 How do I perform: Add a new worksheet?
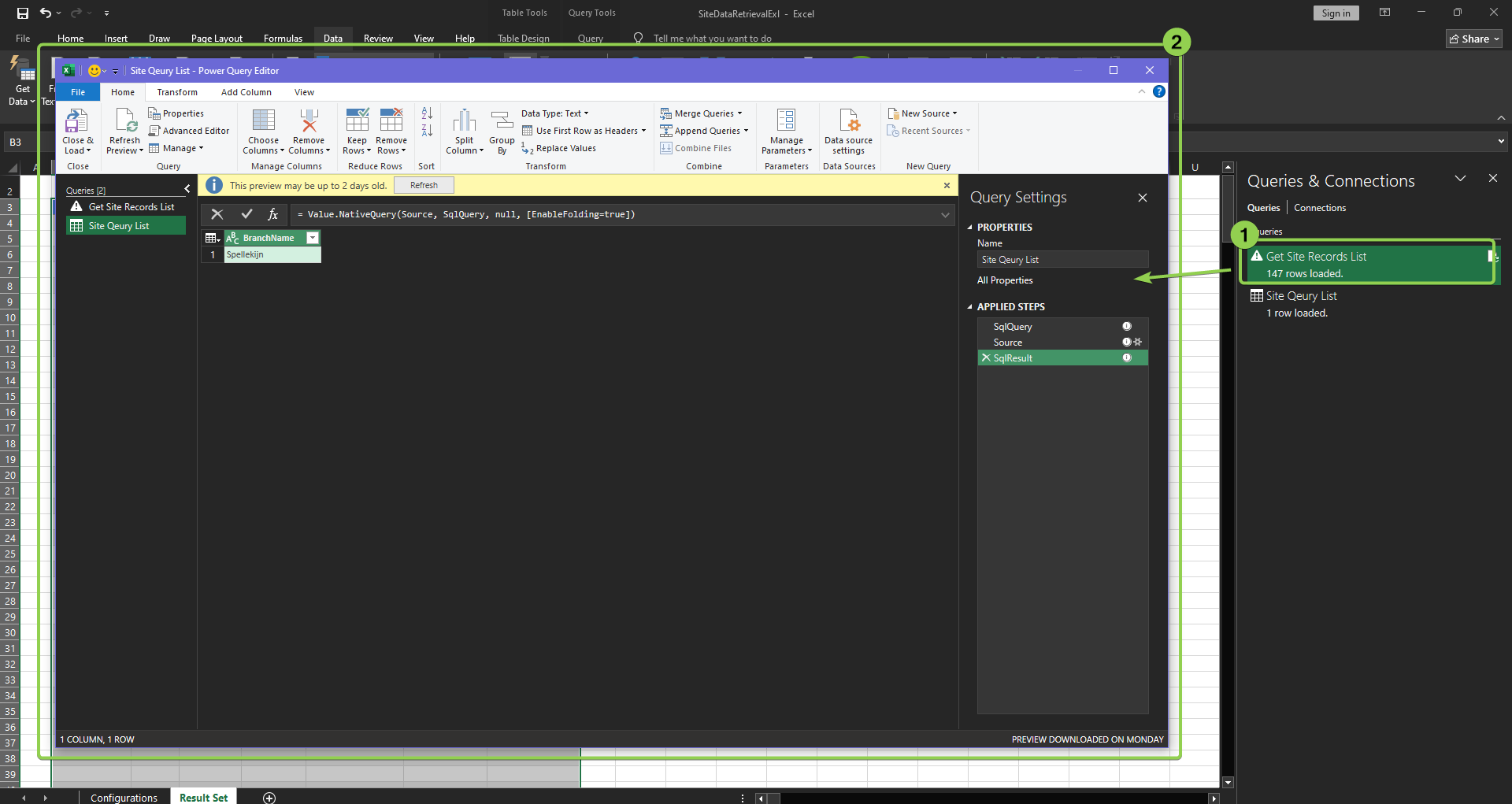[269, 798]
